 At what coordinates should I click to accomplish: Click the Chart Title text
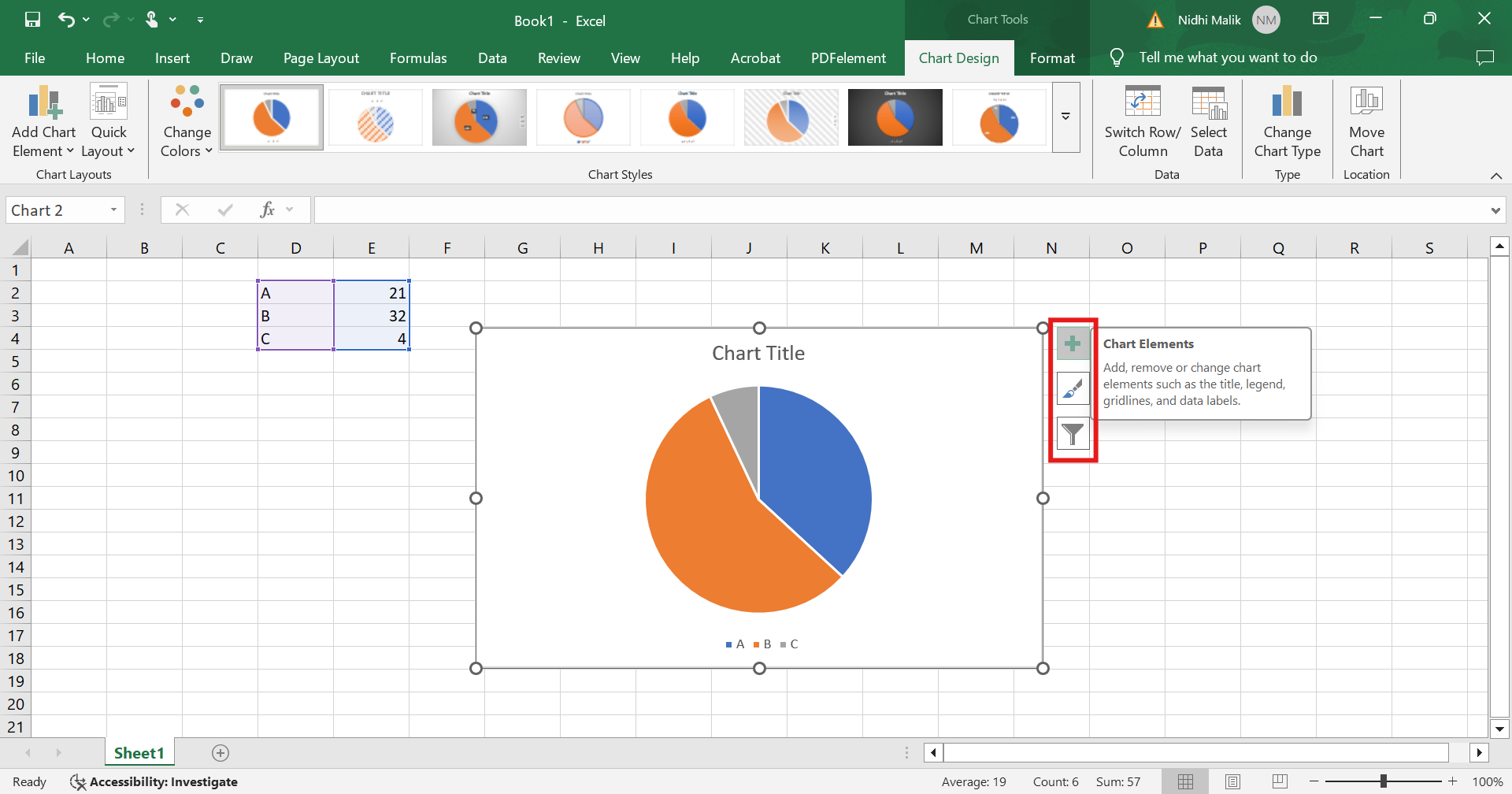[x=758, y=353]
